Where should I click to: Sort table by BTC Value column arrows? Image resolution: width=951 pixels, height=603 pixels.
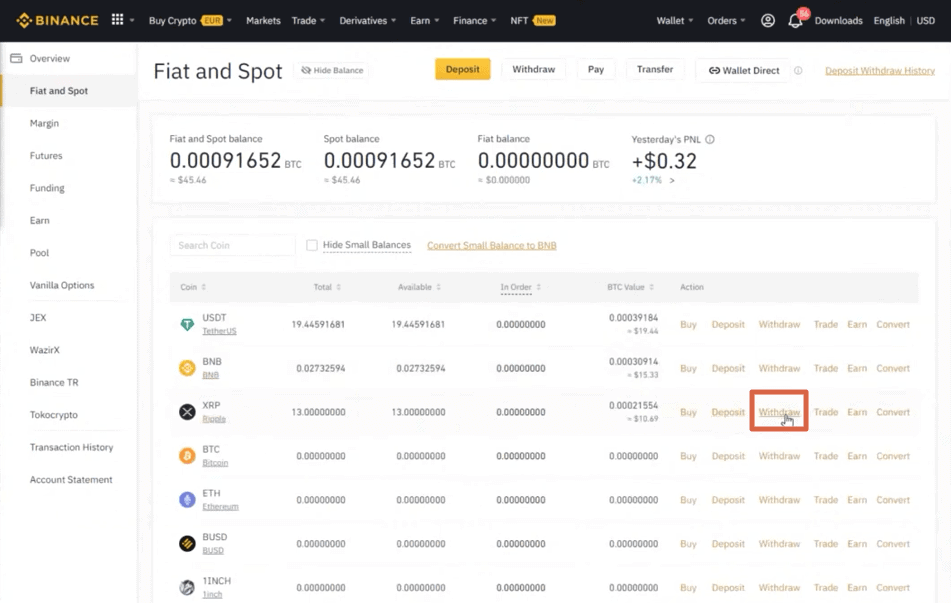click(x=651, y=287)
